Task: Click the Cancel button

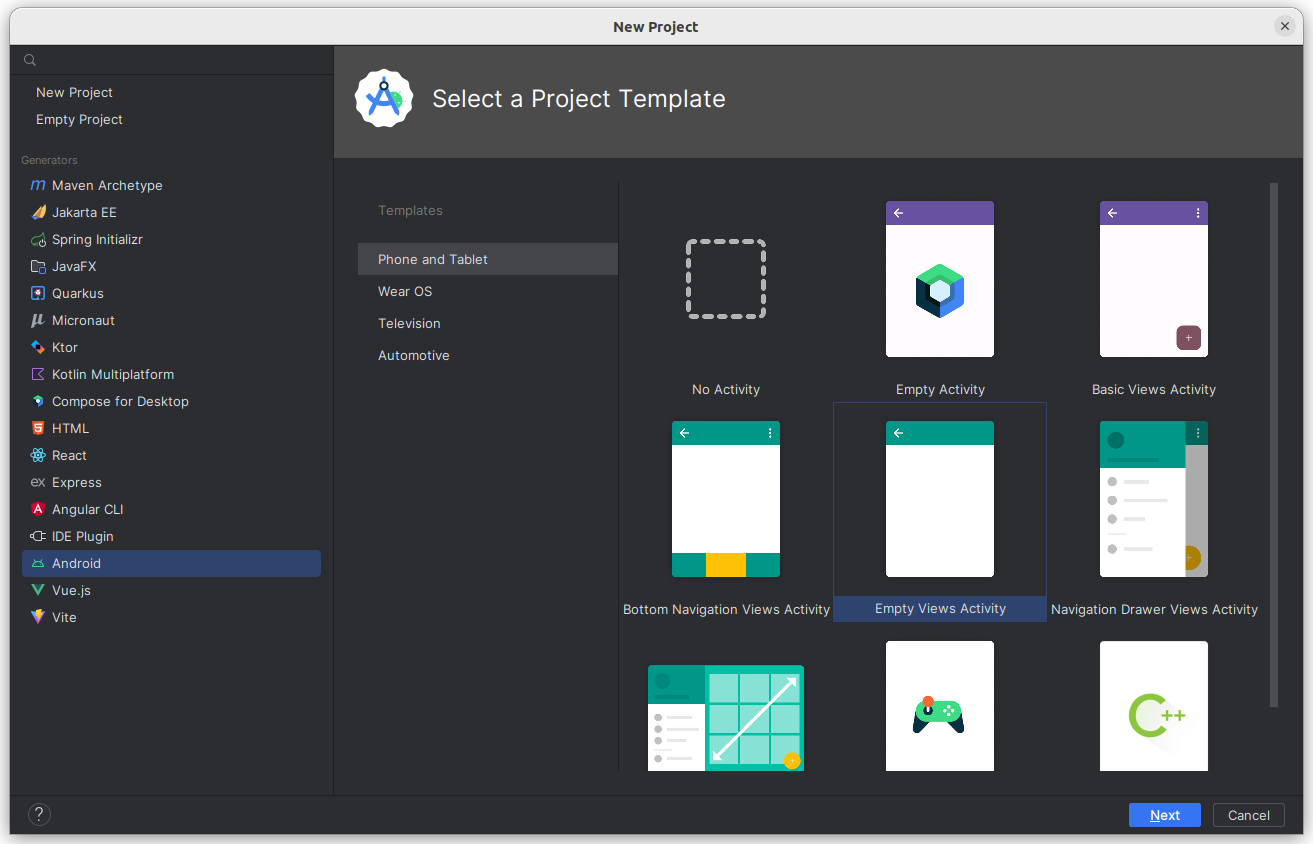Action: pos(1249,815)
